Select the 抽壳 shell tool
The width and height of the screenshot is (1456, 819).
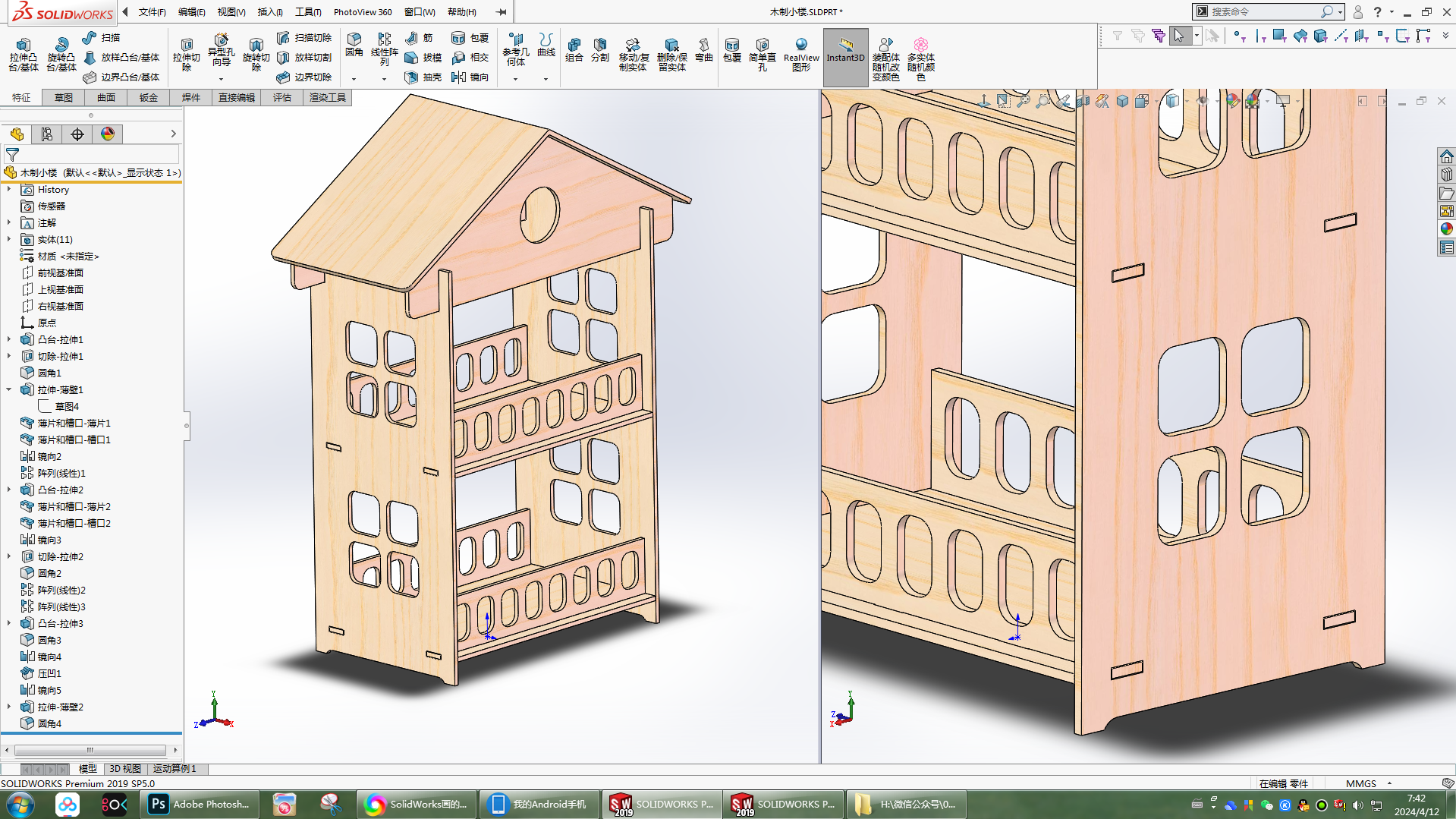(x=423, y=77)
